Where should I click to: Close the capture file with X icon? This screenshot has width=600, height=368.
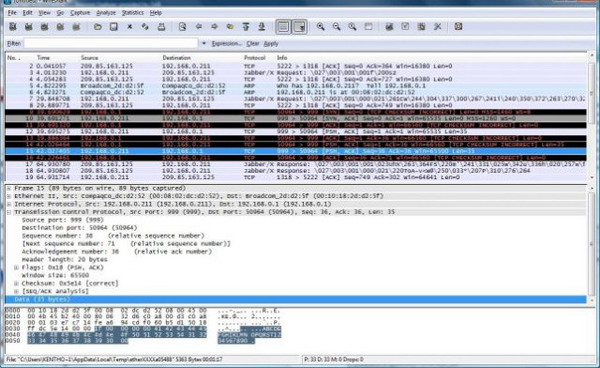(130, 27)
